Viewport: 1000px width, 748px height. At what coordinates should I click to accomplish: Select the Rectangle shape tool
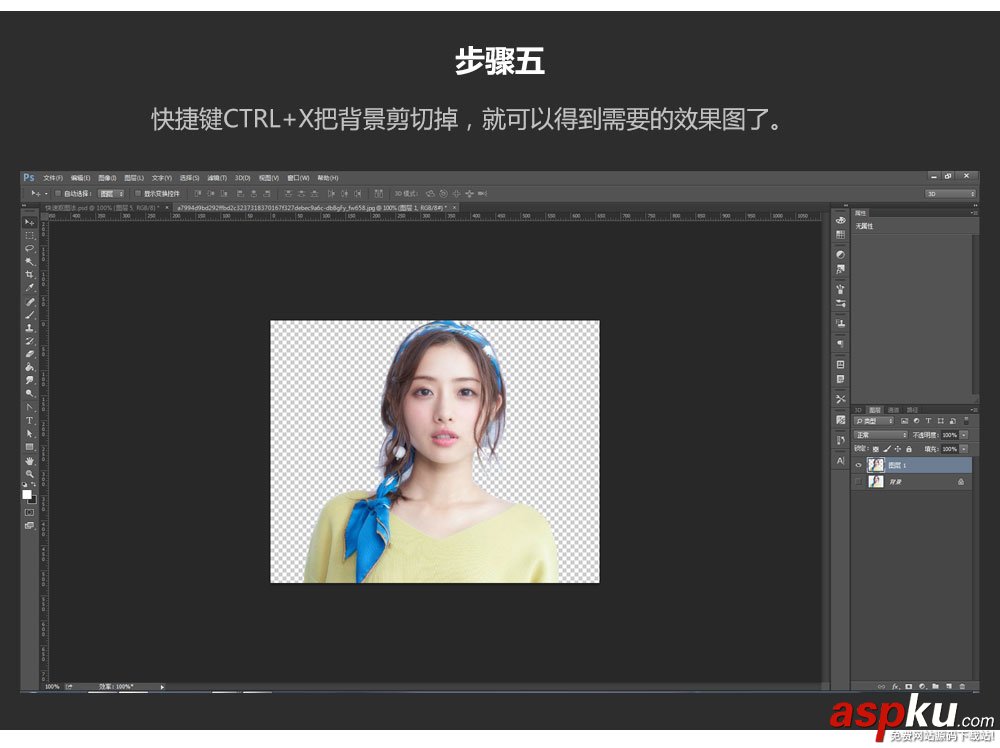point(29,447)
